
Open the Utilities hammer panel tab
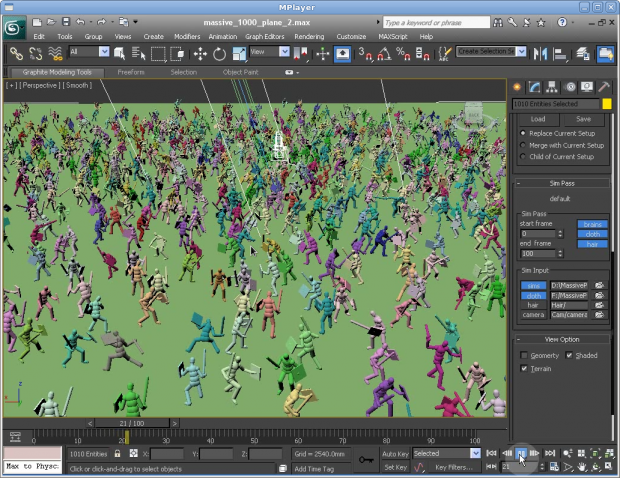tap(604, 87)
